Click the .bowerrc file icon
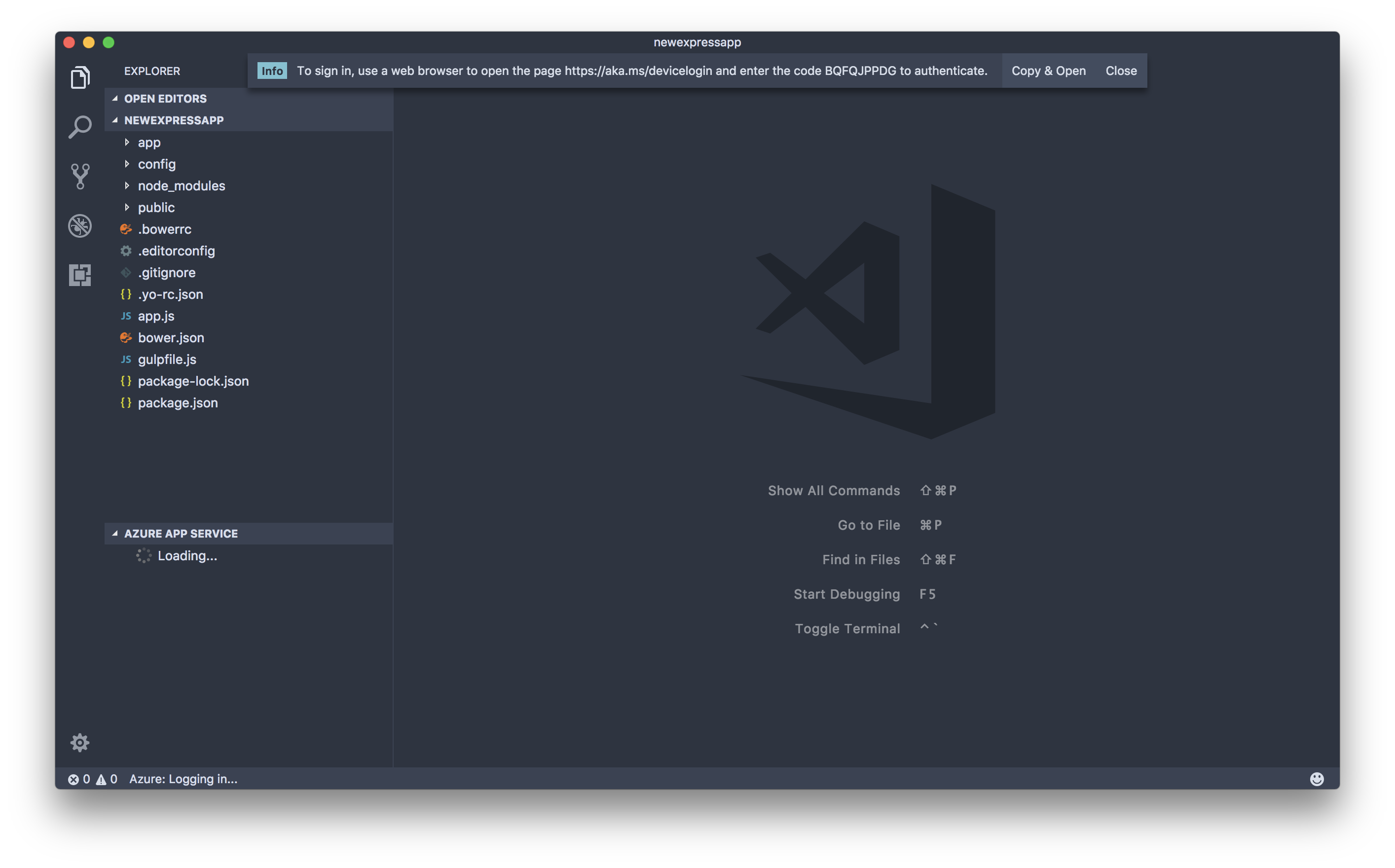The height and width of the screenshot is (868, 1395). [x=126, y=229]
